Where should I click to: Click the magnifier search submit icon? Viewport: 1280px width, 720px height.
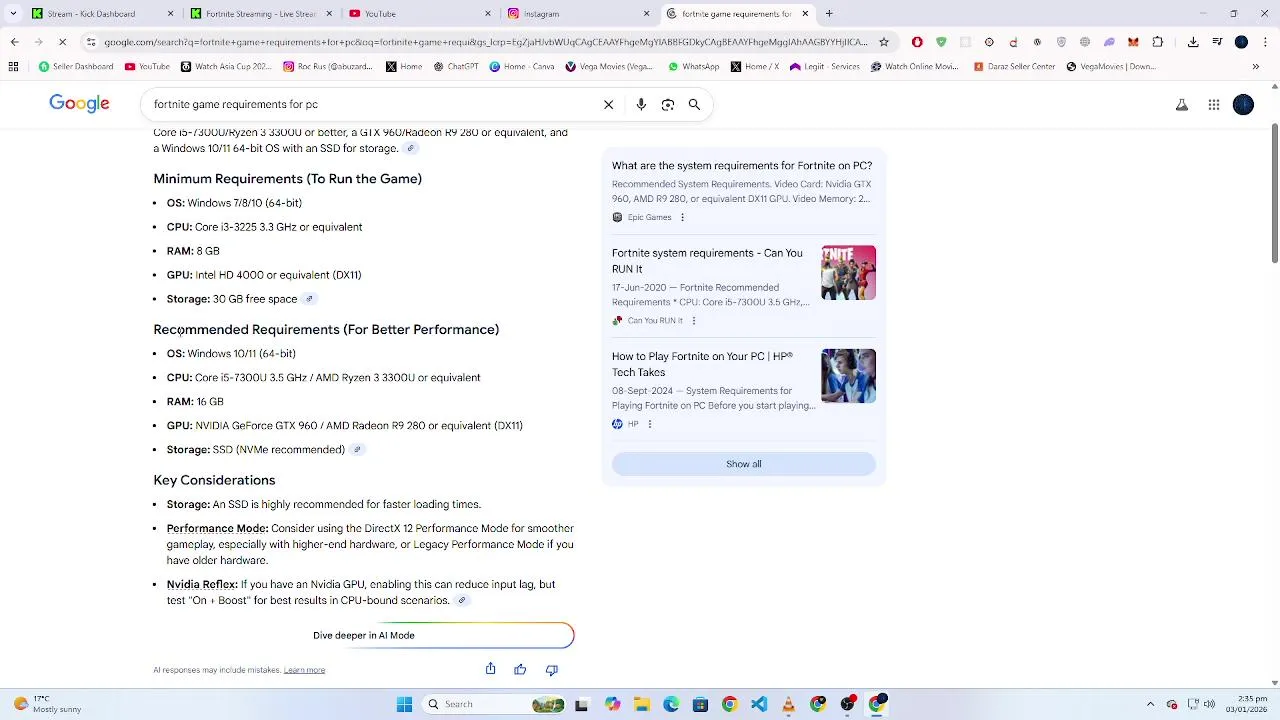click(x=694, y=104)
